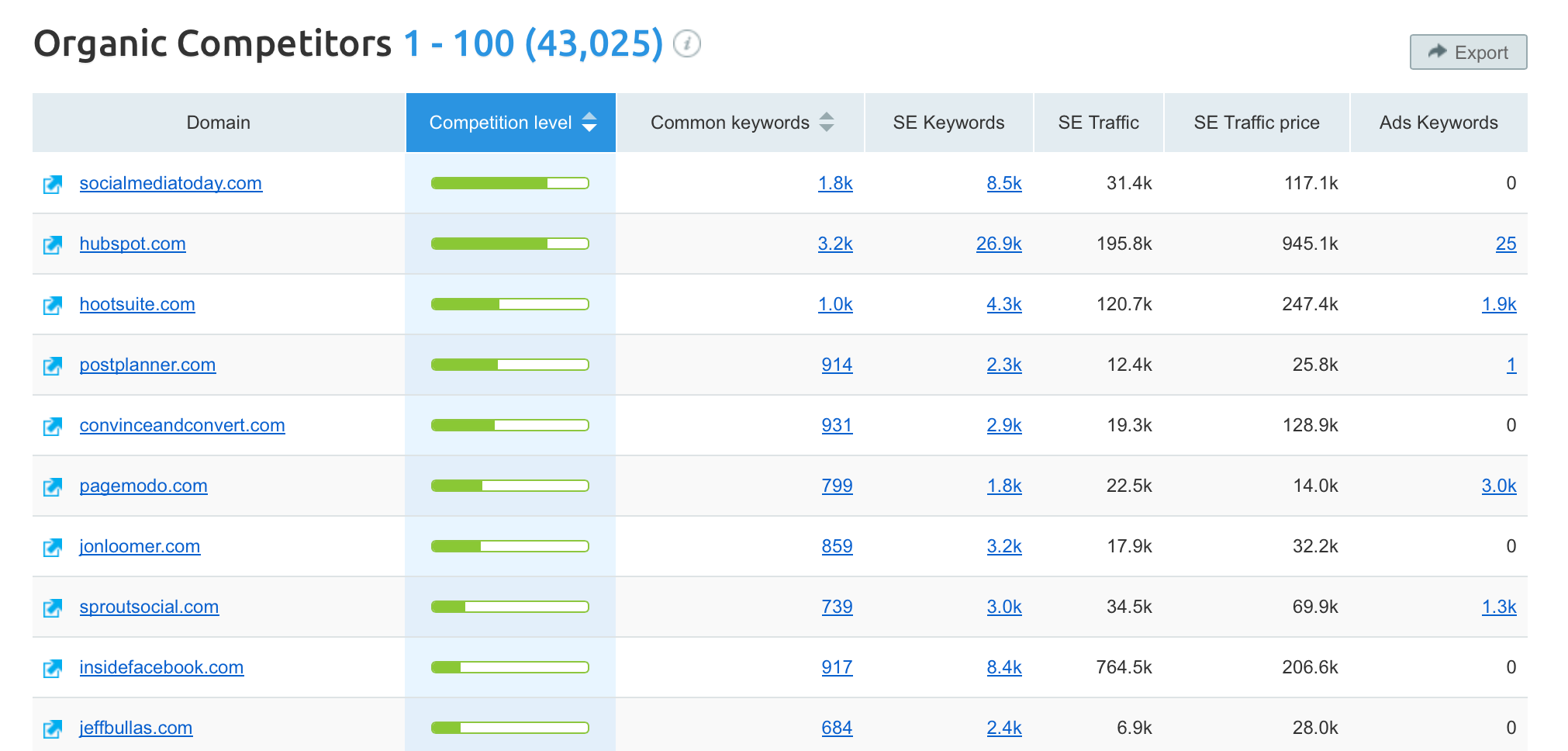This screenshot has width=1568, height=751.
Task: Open jonloomer.com external link icon
Action: pyautogui.click(x=53, y=548)
